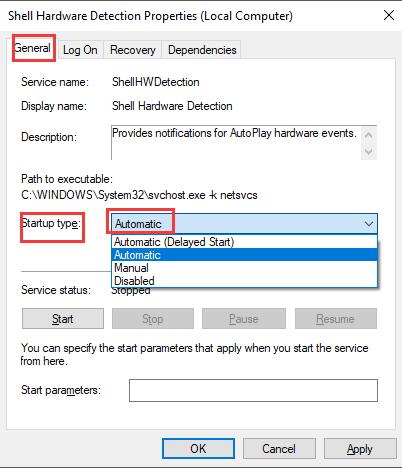Choose the highlighted Automatic option
Viewport: 402px width, 468px height.
244,255
